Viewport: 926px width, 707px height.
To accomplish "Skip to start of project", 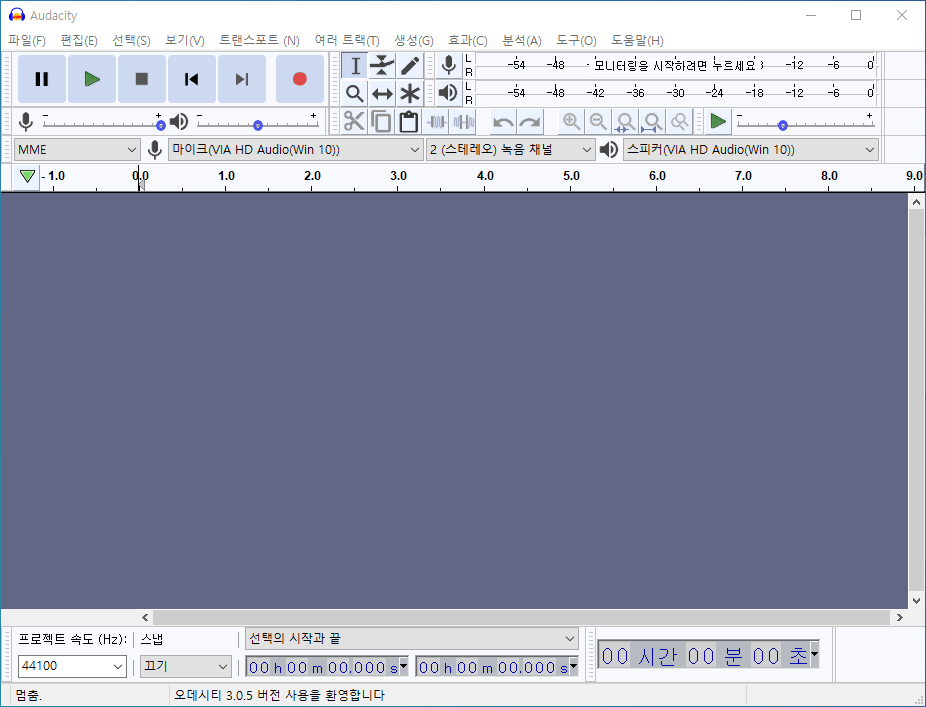I will coord(191,79).
